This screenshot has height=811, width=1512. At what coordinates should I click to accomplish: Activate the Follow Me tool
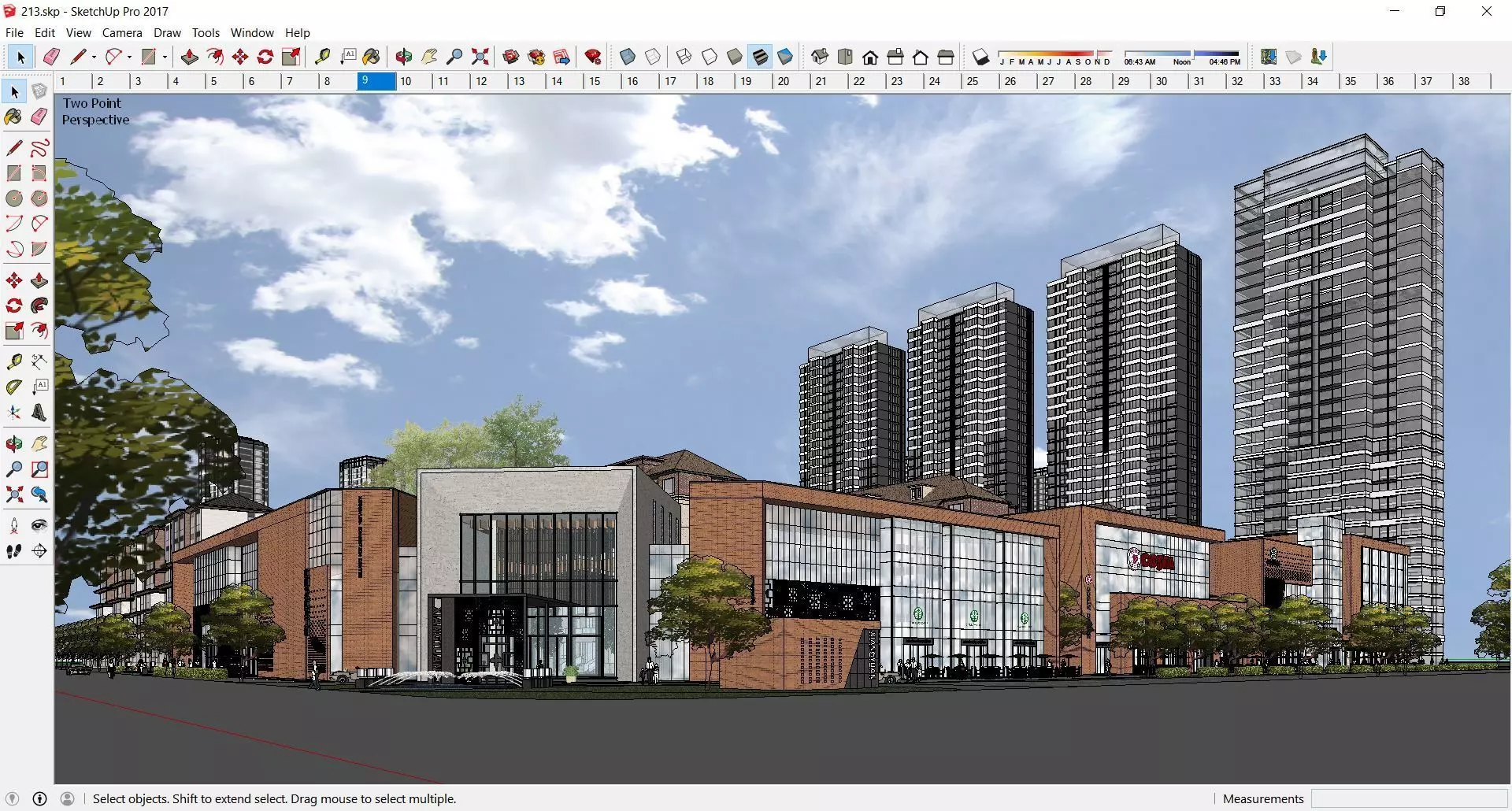(39, 306)
